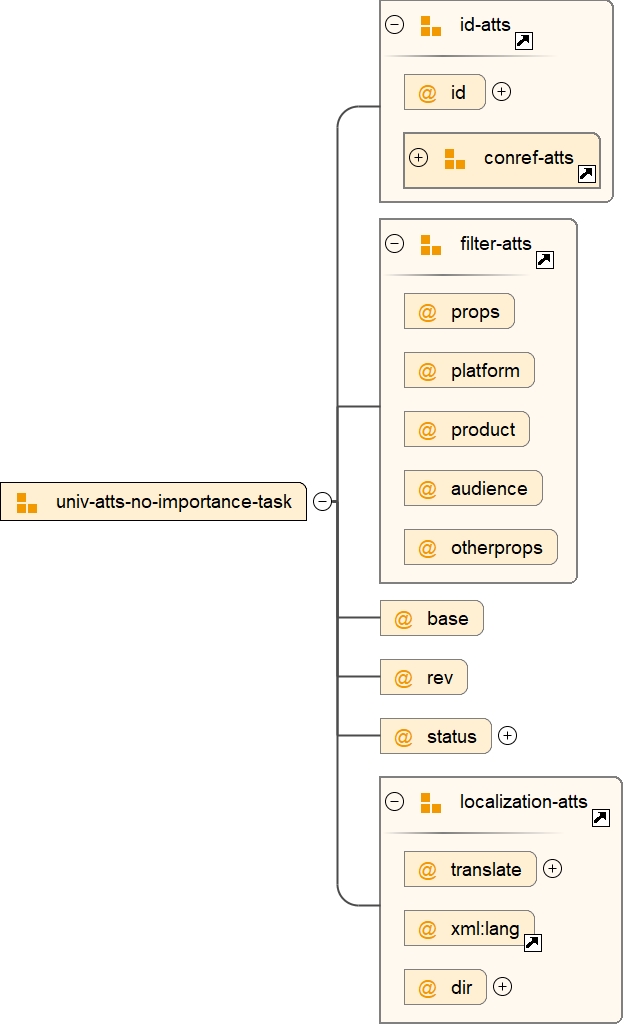Image resolution: width=624 pixels, height=1025 pixels.
Task: Click the @ icon of base attribute
Action: [x=404, y=619]
